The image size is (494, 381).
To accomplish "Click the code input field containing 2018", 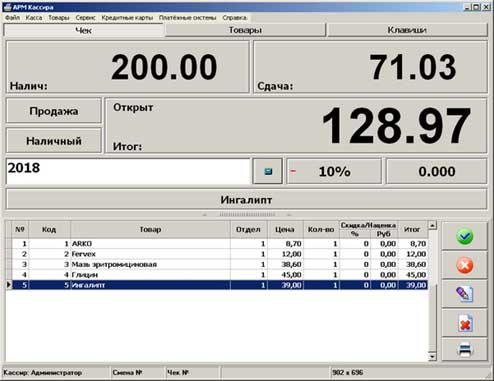I will pos(128,171).
